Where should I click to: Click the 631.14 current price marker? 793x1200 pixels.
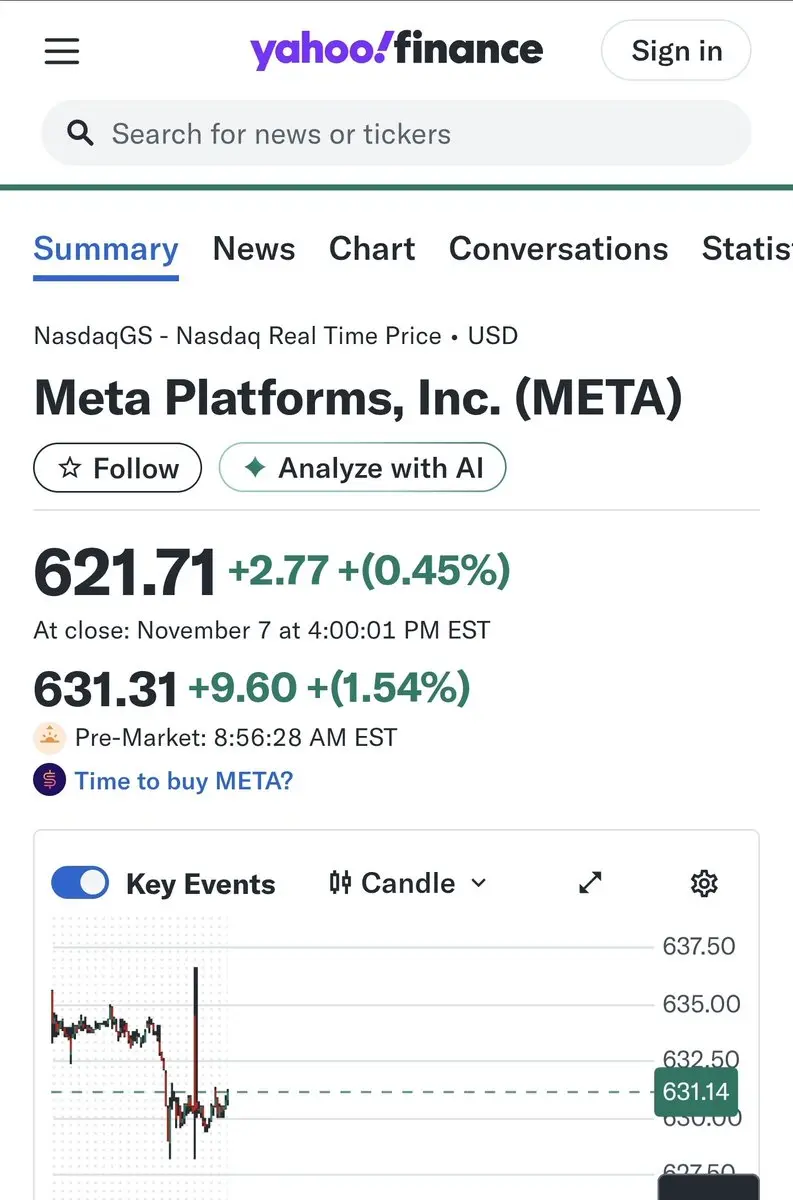[x=696, y=1091]
